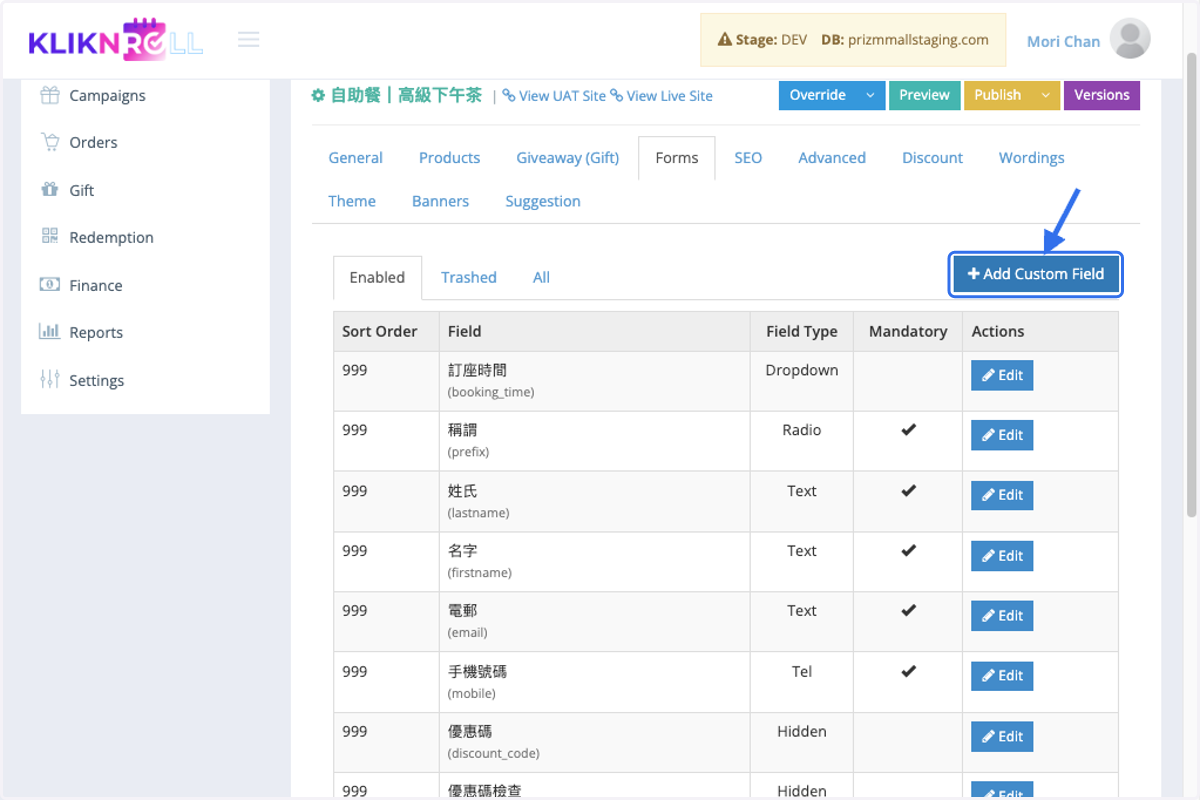The image size is (1200, 800).
Task: Click the Settings sliders icon
Action: (x=50, y=379)
